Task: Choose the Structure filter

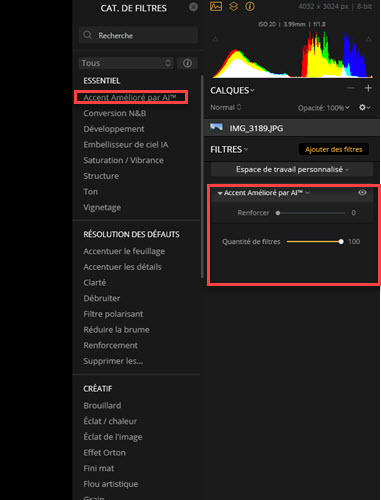Action: pos(101,176)
